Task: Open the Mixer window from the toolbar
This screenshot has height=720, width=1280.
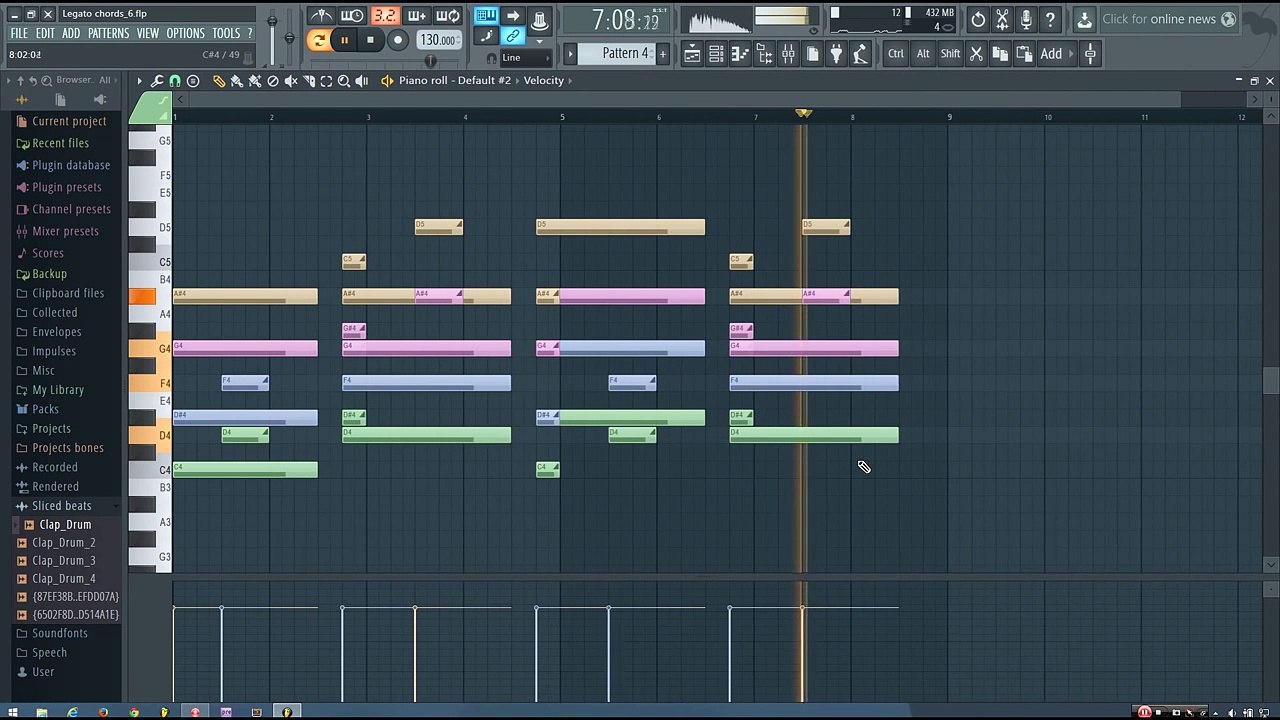Action: coord(788,54)
